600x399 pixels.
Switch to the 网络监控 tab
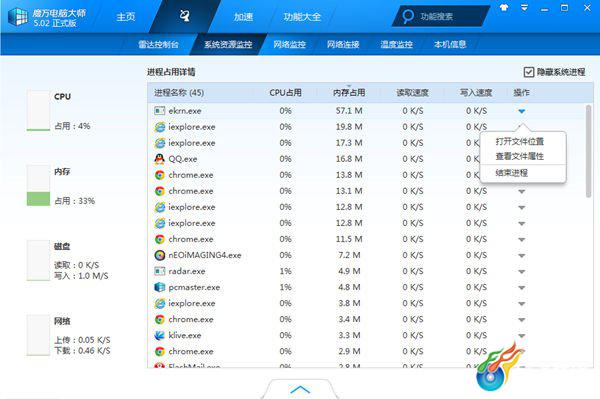pos(289,44)
